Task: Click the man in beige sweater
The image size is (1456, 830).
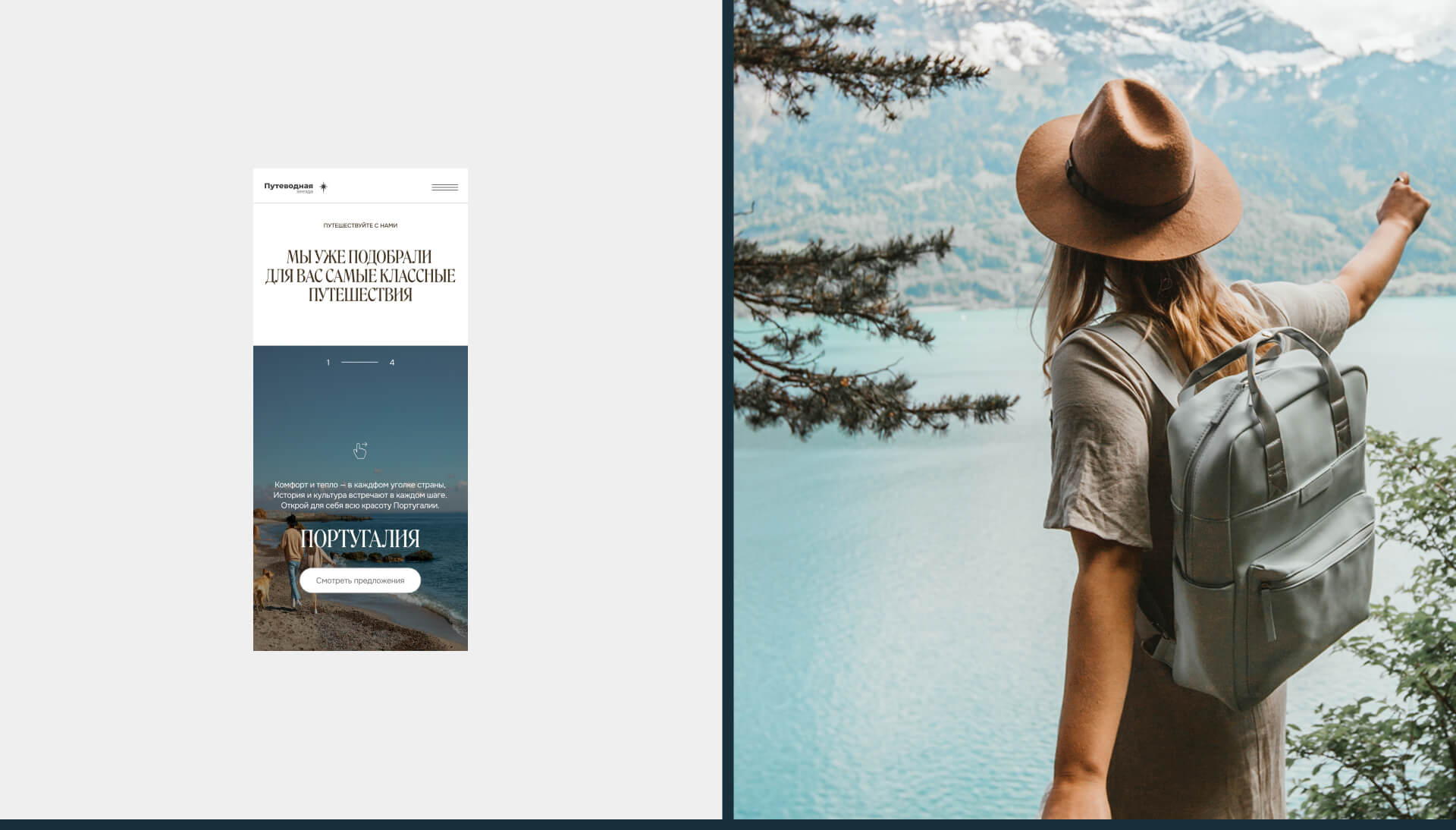Action: tap(291, 545)
